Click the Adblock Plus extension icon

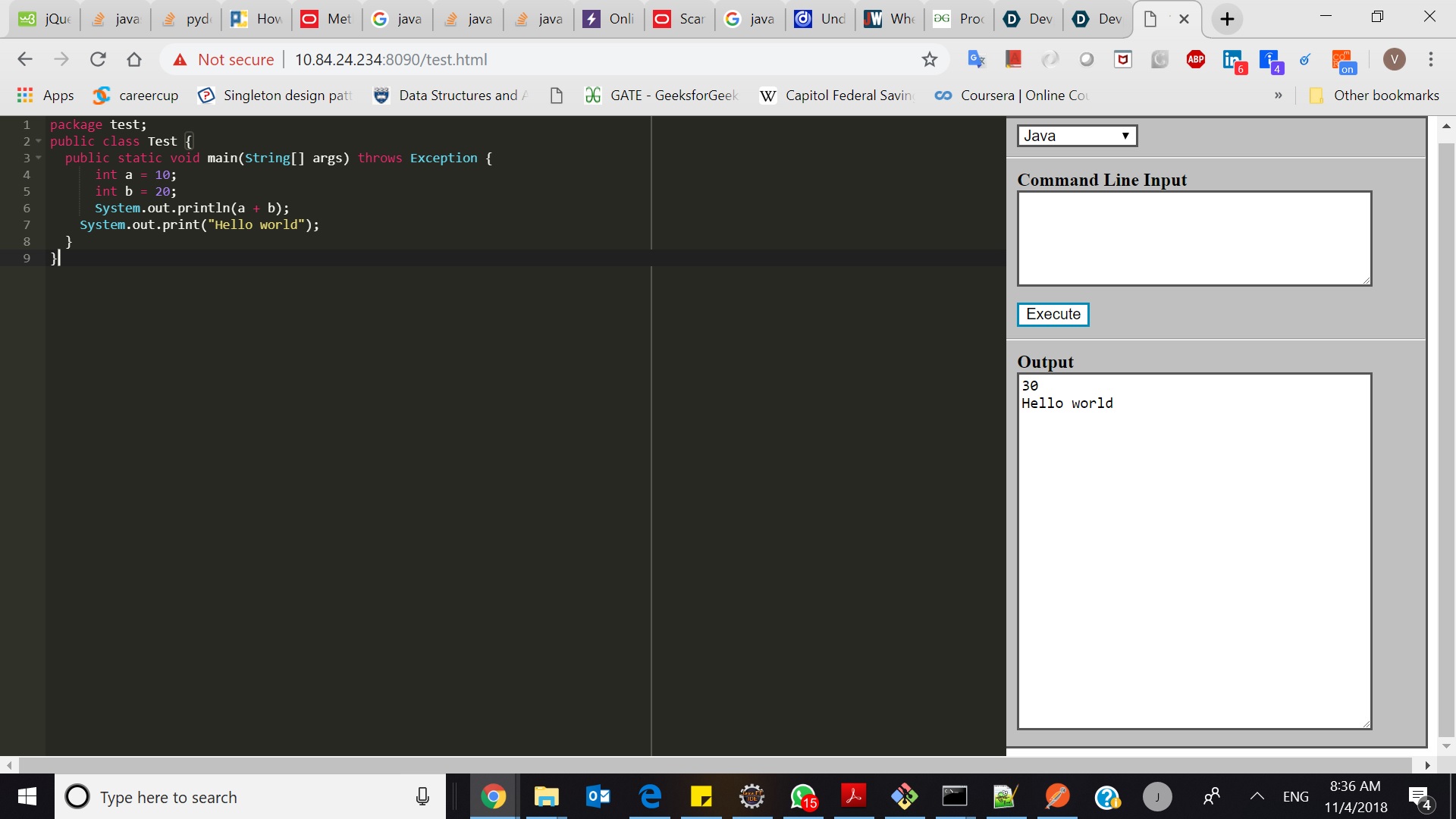point(1196,59)
